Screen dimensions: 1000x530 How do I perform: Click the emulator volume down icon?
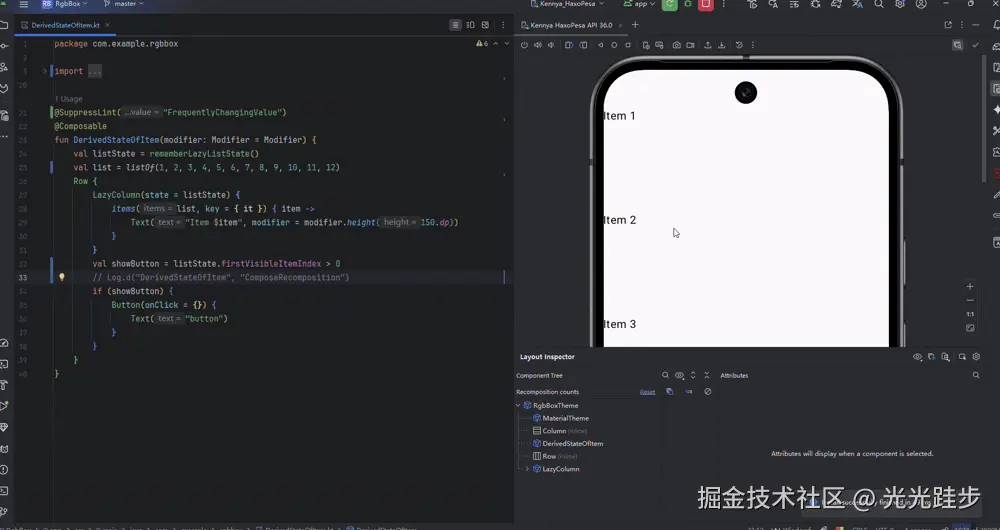tap(551, 45)
